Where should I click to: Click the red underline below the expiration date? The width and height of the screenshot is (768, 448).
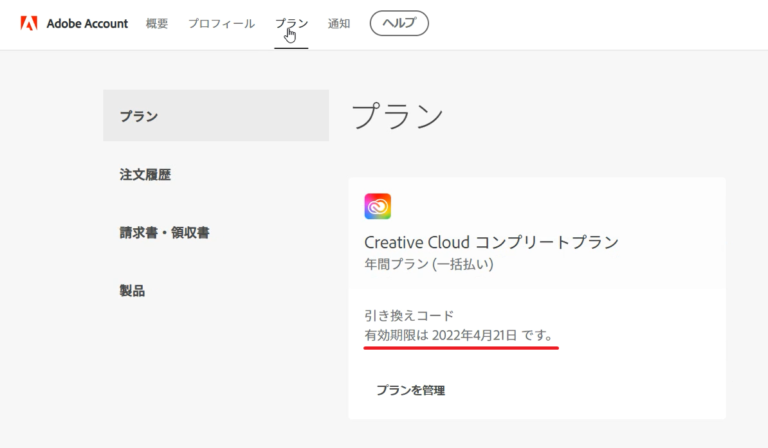(x=461, y=348)
